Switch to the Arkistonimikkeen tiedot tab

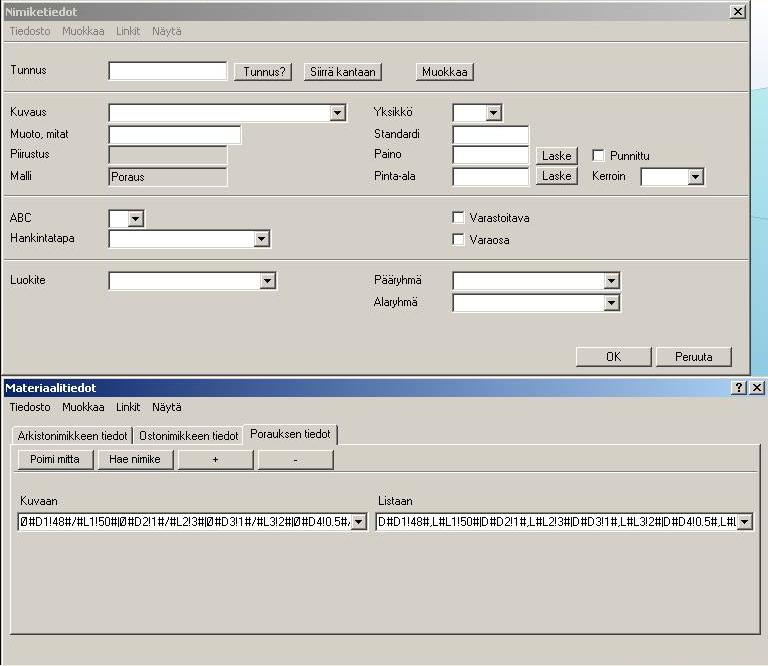point(72,436)
